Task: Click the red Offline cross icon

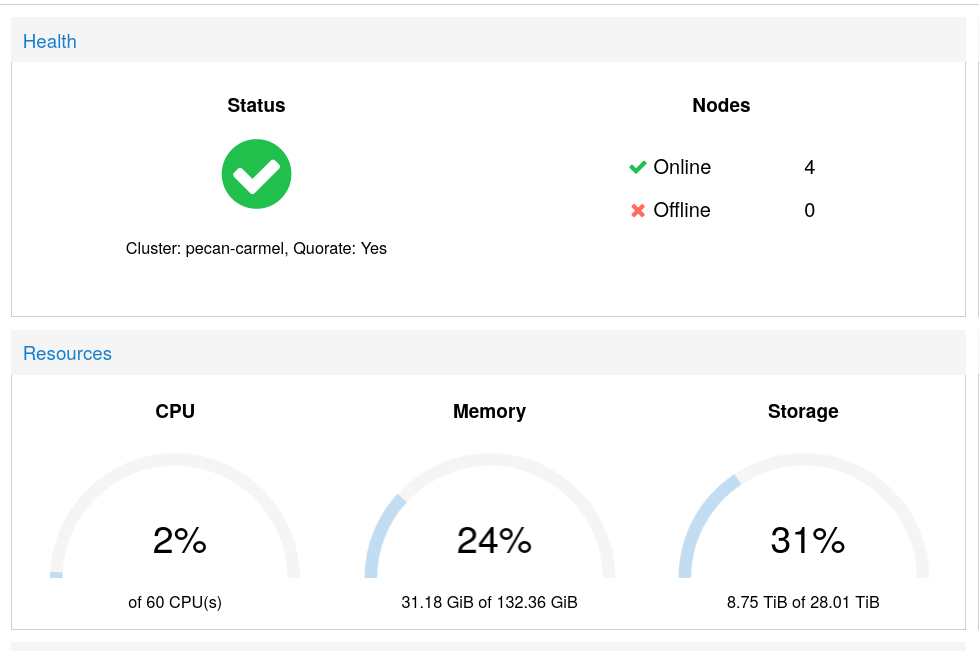Action: pos(637,210)
